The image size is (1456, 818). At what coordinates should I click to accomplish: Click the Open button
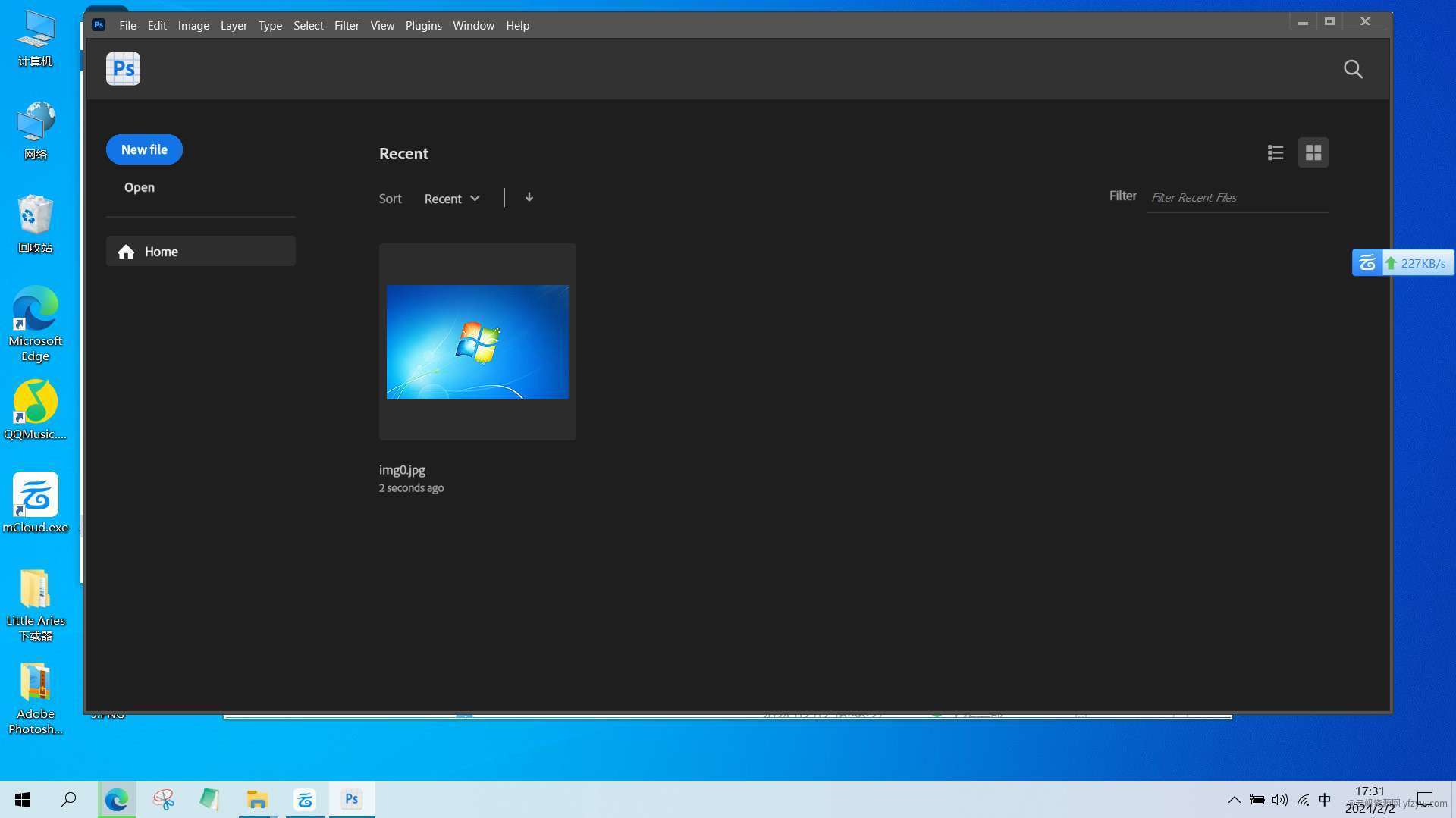pos(140,187)
